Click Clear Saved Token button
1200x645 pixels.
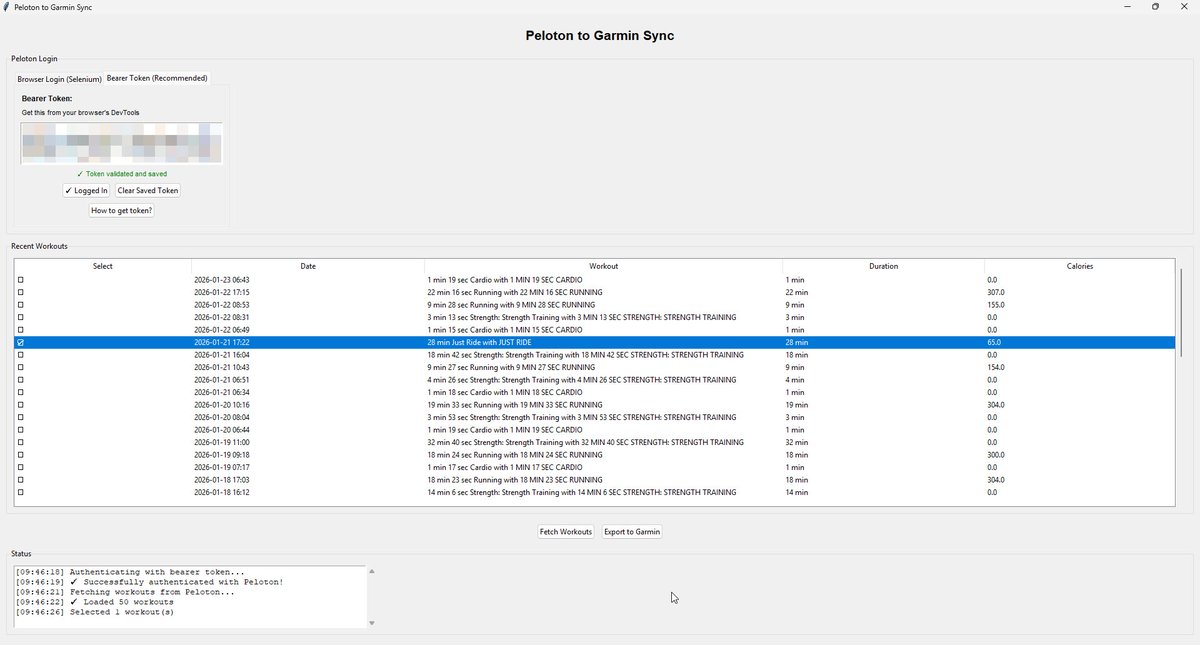[148, 190]
